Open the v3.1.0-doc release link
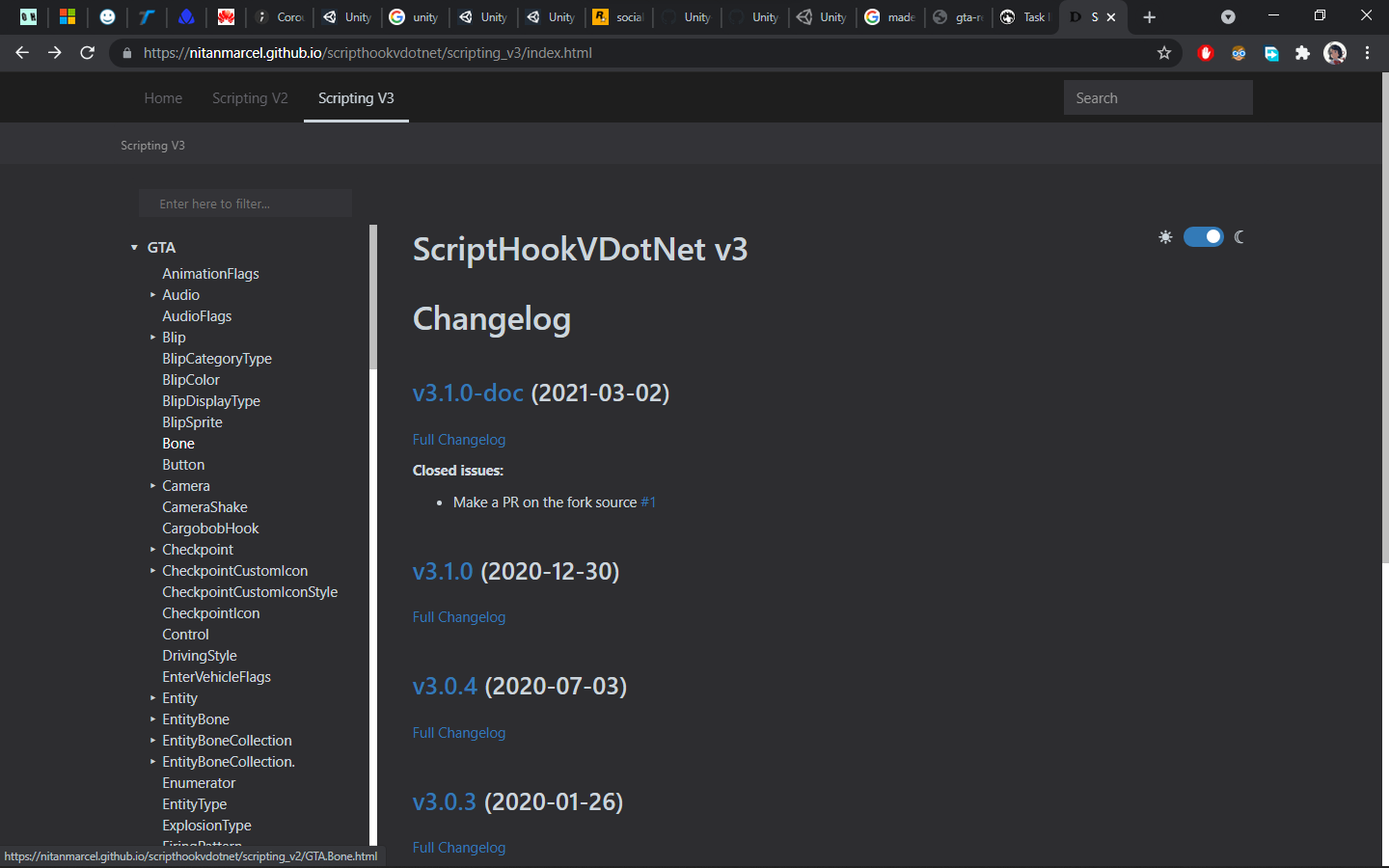 point(468,393)
